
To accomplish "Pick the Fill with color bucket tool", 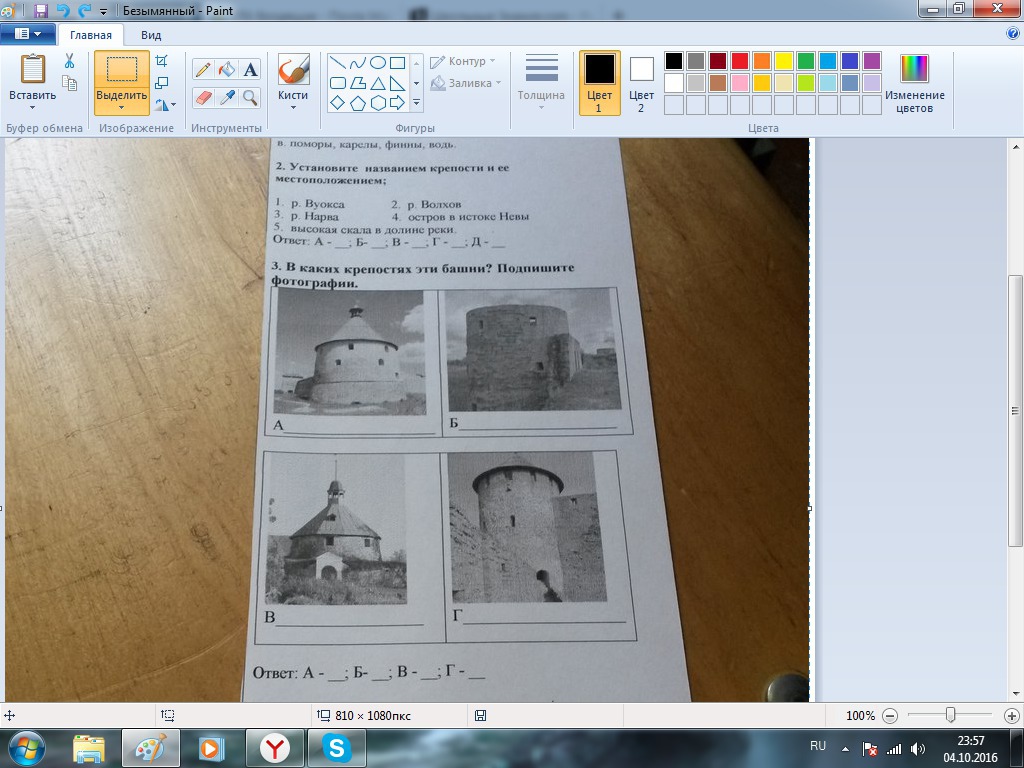I will coord(226,69).
